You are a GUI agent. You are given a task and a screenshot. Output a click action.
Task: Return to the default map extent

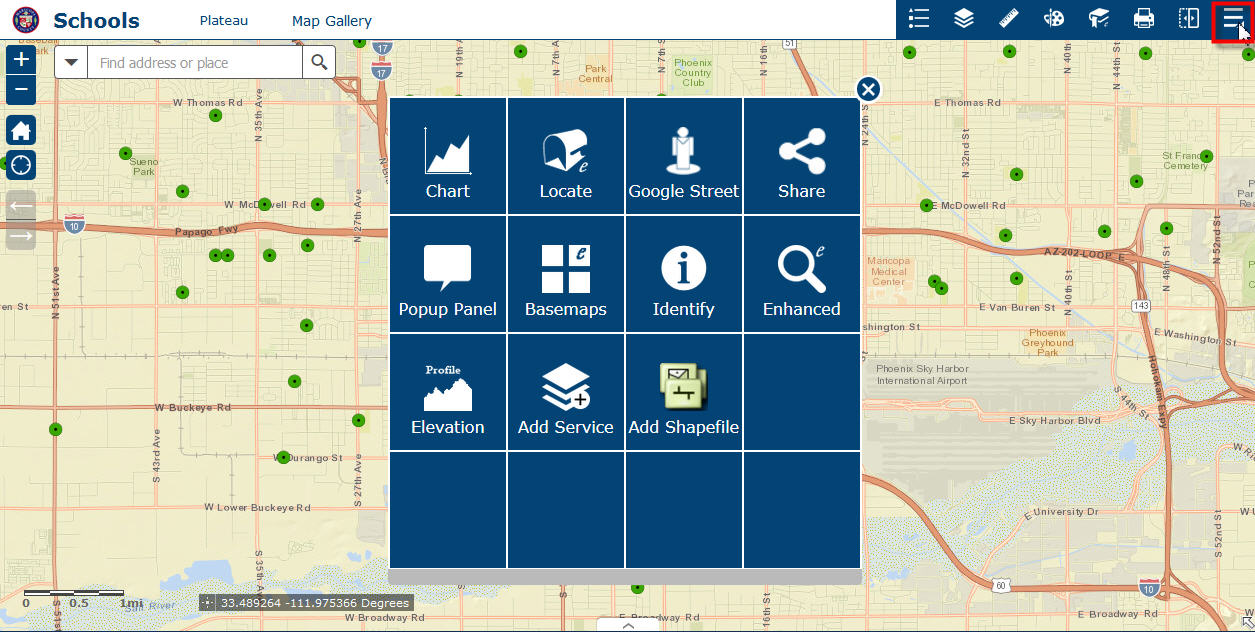click(x=21, y=130)
